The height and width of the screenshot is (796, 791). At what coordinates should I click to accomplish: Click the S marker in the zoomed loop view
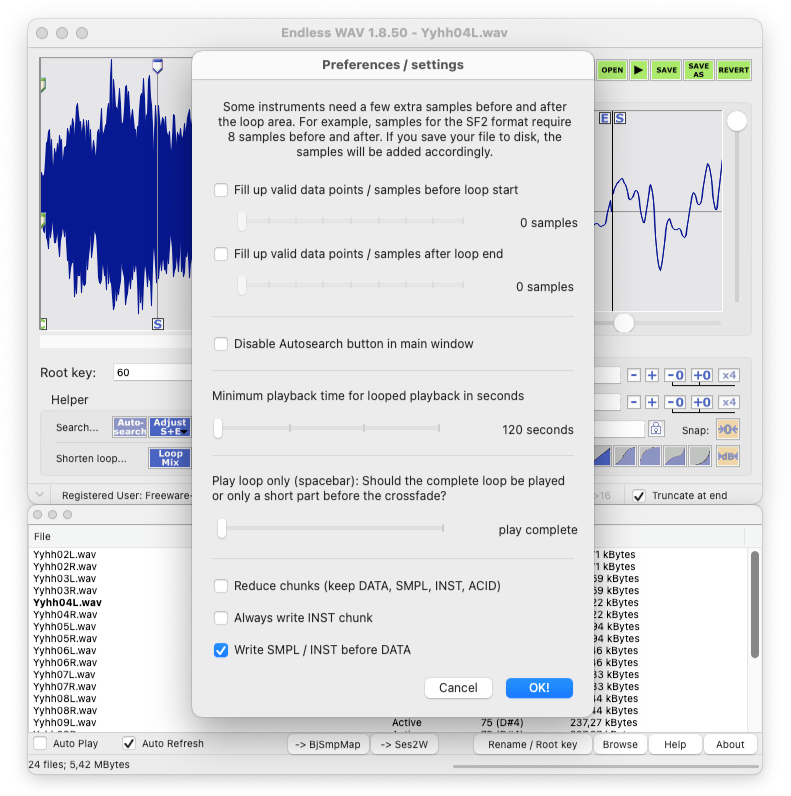coord(620,118)
